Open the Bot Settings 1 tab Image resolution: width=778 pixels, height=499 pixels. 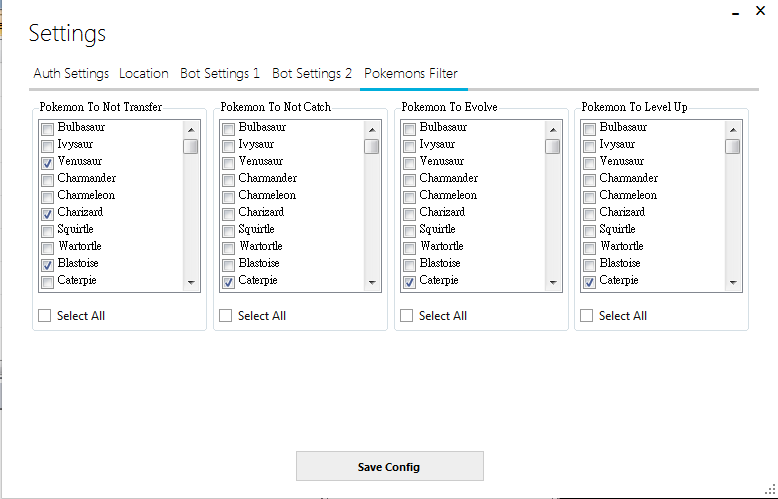220,73
